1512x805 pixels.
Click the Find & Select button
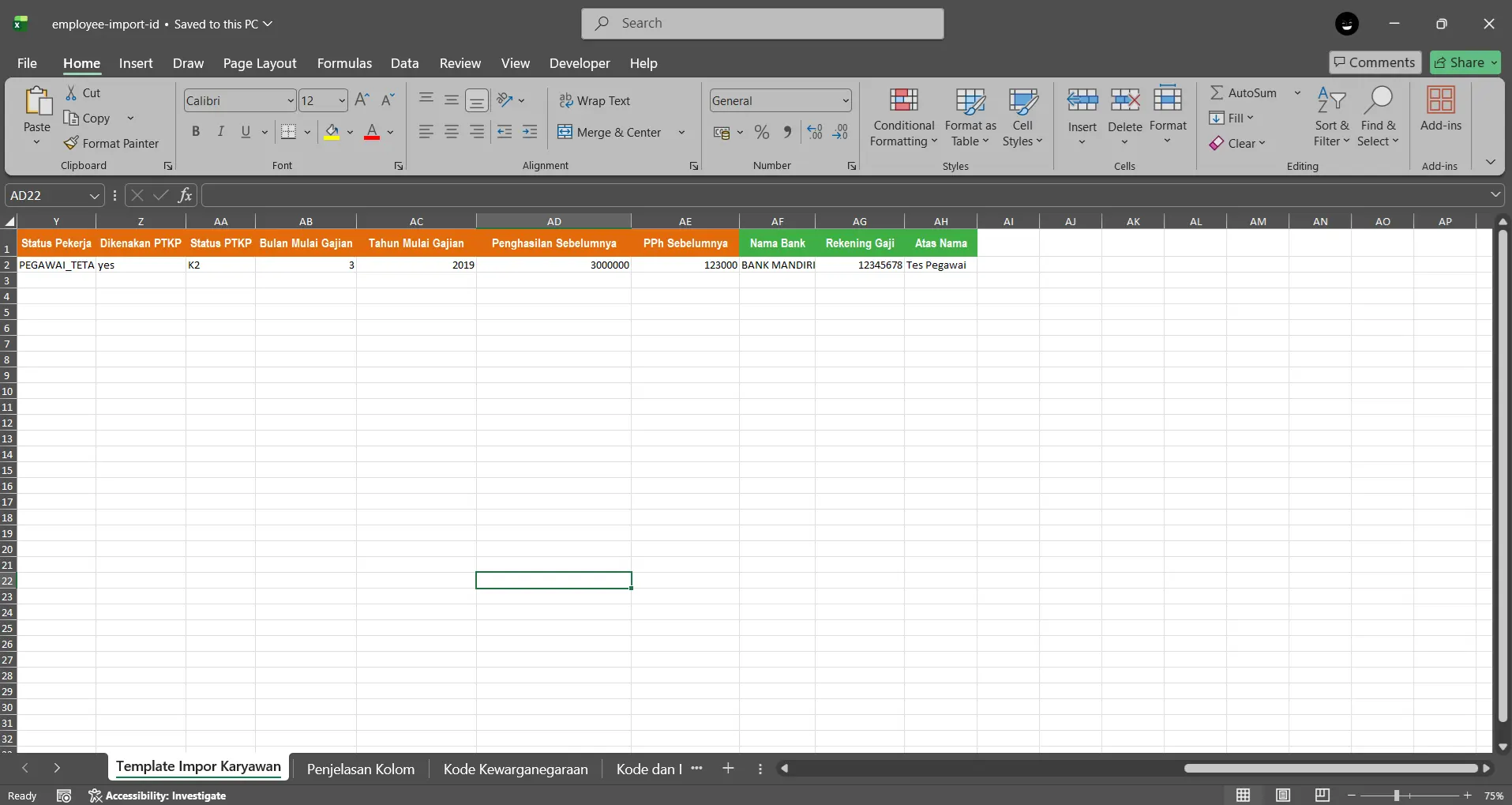[x=1379, y=116]
